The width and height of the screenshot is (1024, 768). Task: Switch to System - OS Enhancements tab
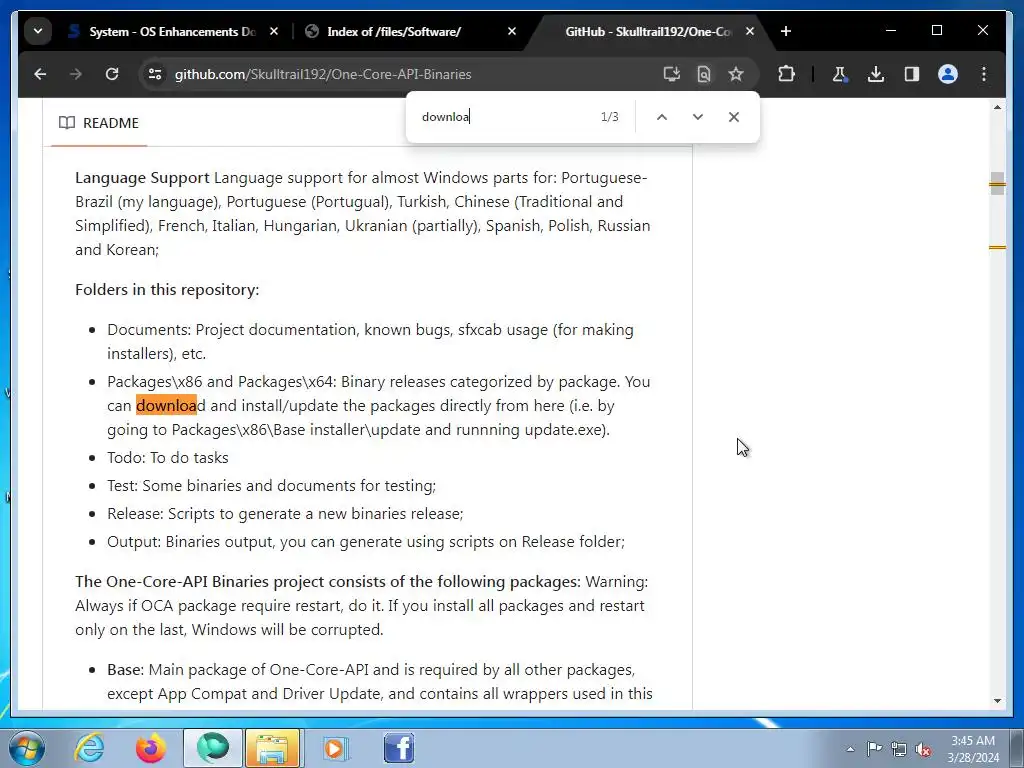point(162,31)
